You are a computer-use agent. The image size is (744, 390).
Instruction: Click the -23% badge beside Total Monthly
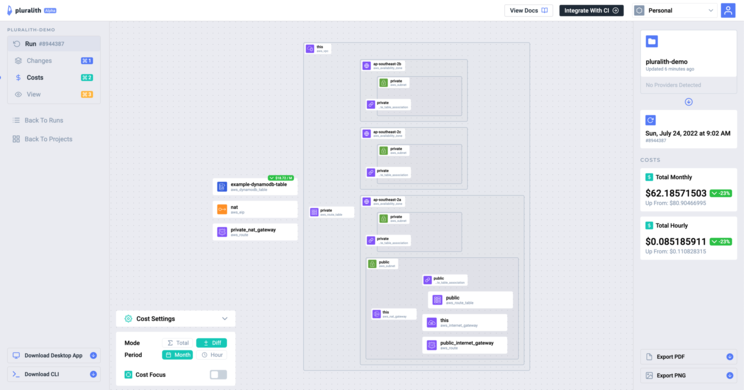[x=721, y=193]
